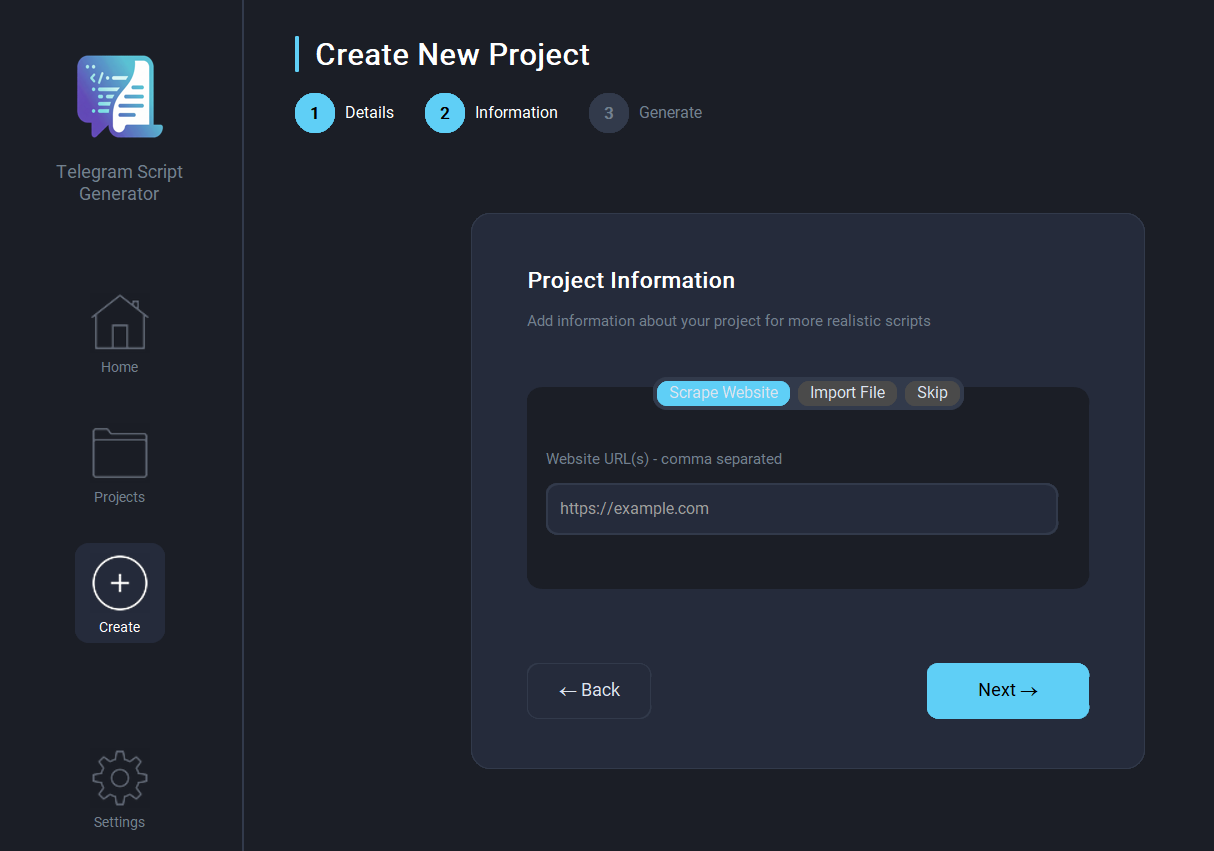Open the Projects folder icon

[x=119, y=452]
